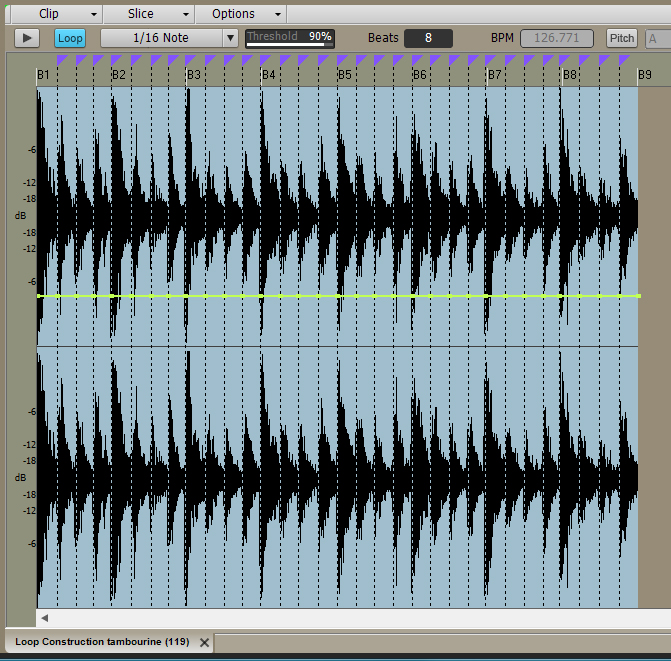Screen dimensions: 671x661
Task: Click the Beats value field showing 8
Action: tap(428, 38)
